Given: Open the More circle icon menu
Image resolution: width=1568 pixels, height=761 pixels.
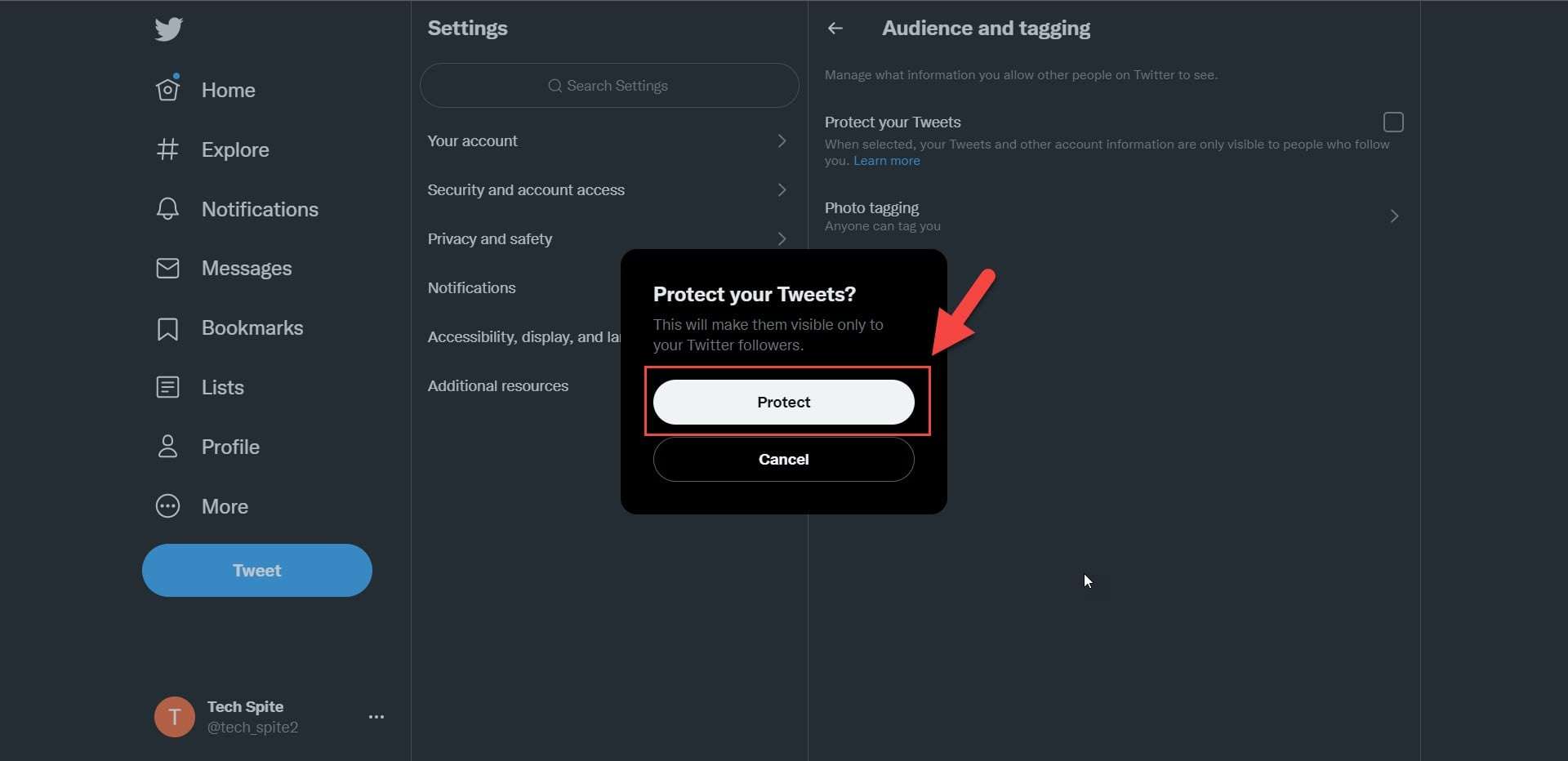Looking at the screenshot, I should point(167,506).
